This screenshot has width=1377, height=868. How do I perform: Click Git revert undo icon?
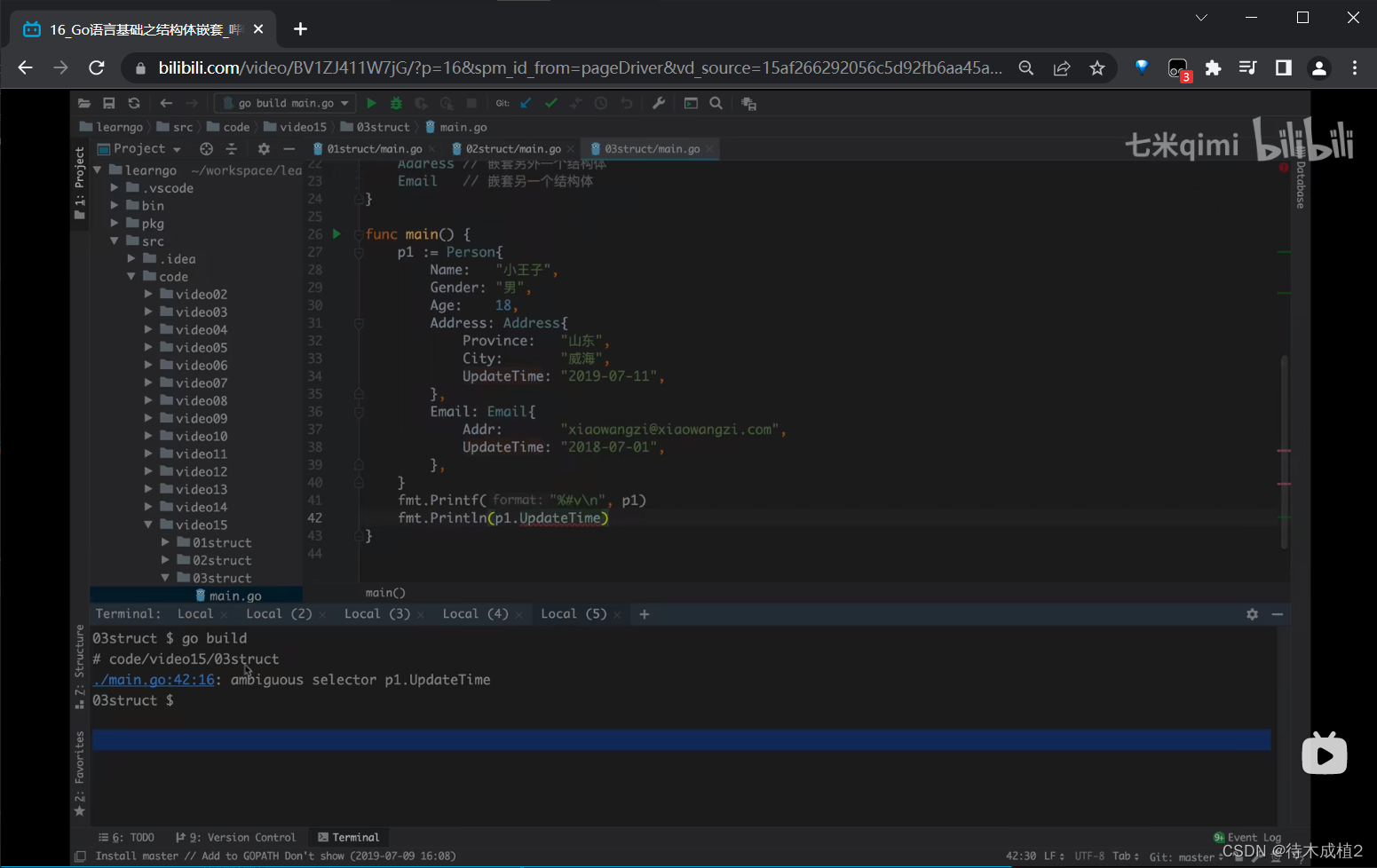[x=627, y=104]
